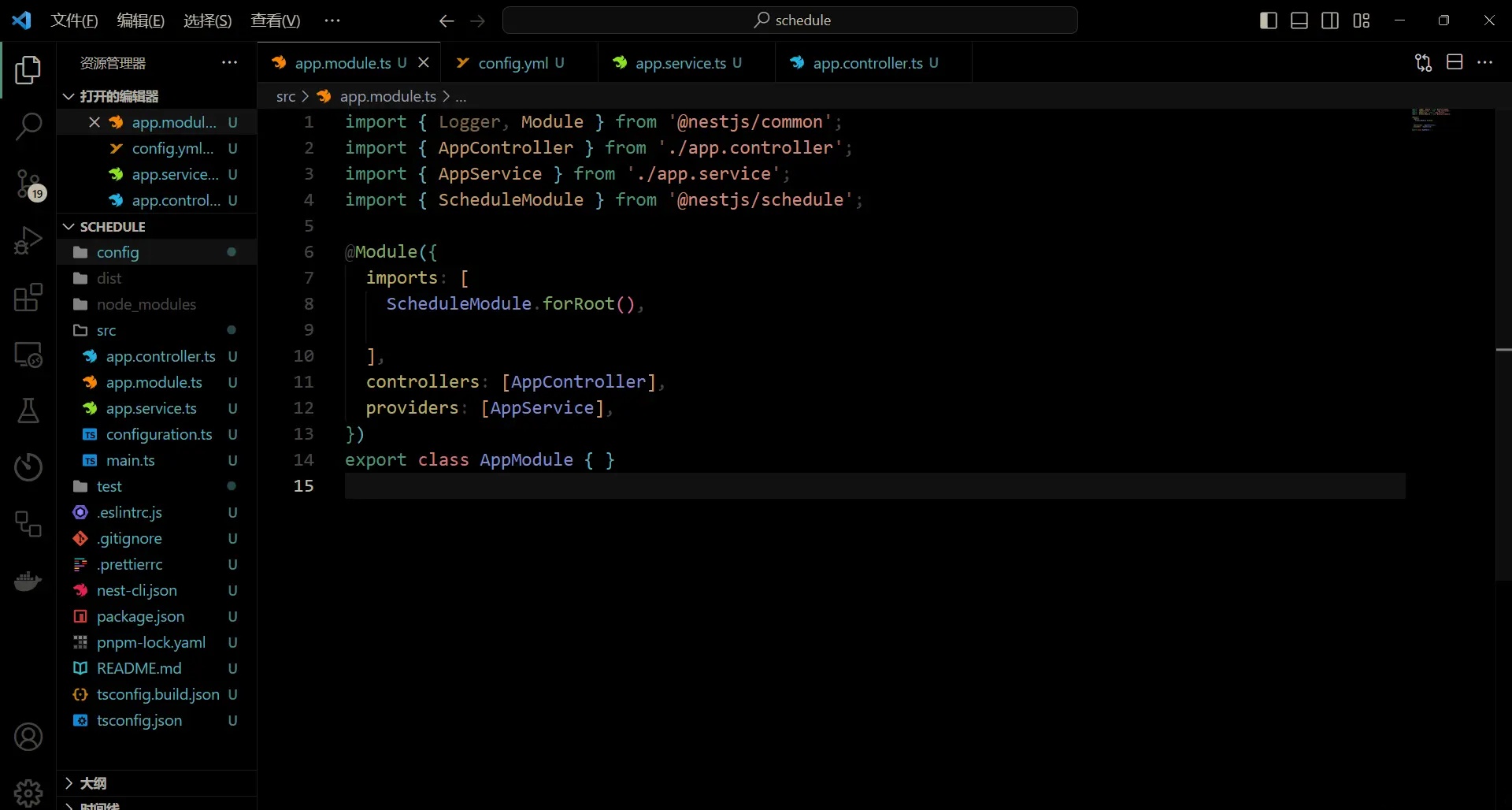Screen dimensions: 1512x810
Task: Open the Extensions view
Action: tap(28, 298)
